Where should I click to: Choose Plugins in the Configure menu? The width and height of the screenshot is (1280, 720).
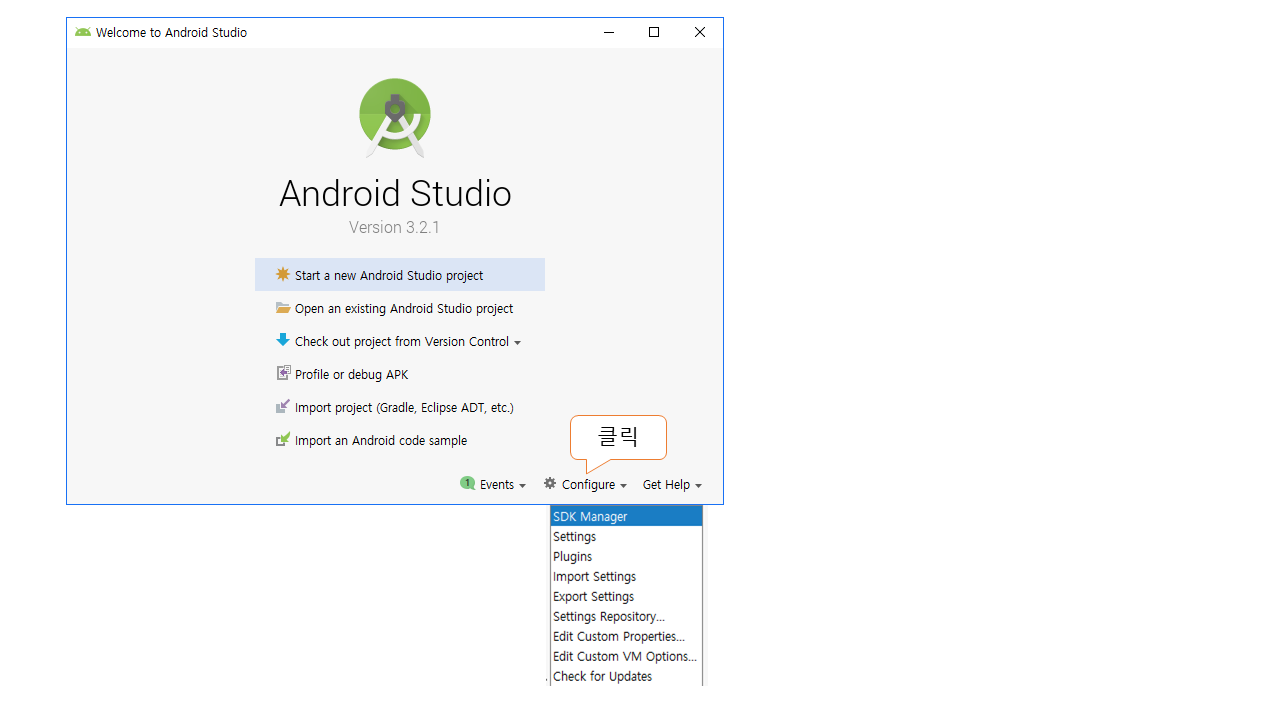coord(573,557)
